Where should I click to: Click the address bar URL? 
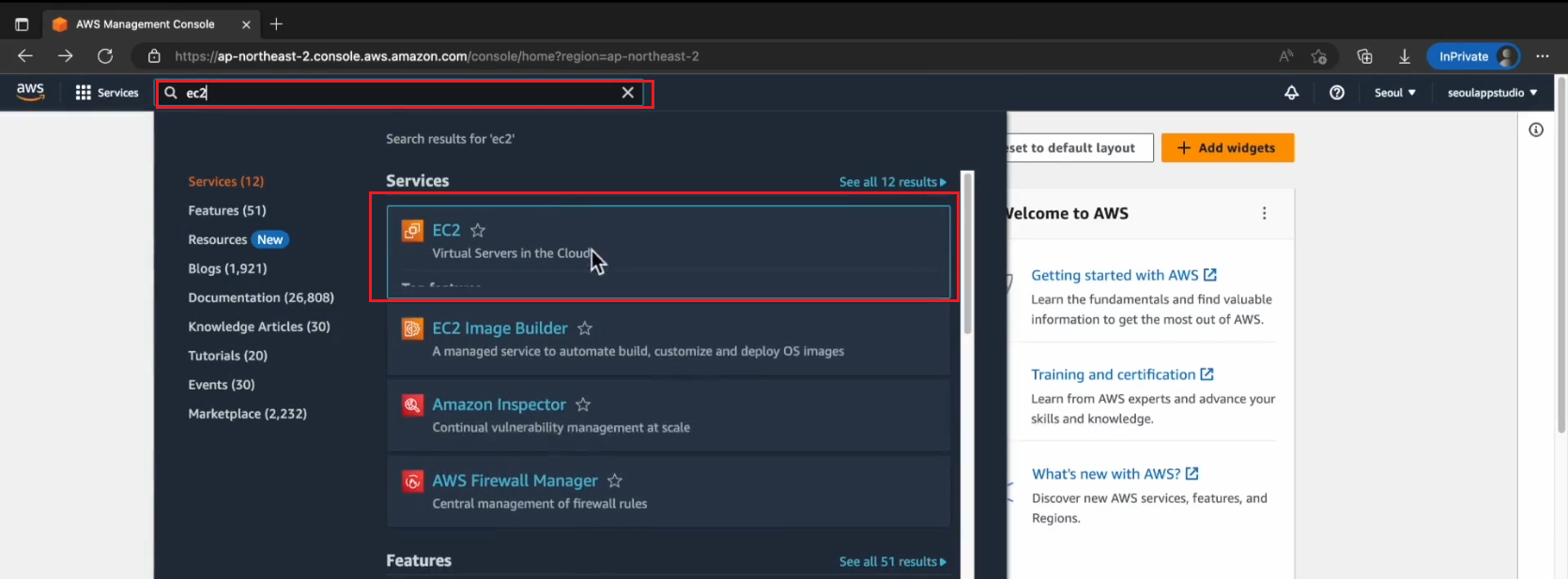437,56
